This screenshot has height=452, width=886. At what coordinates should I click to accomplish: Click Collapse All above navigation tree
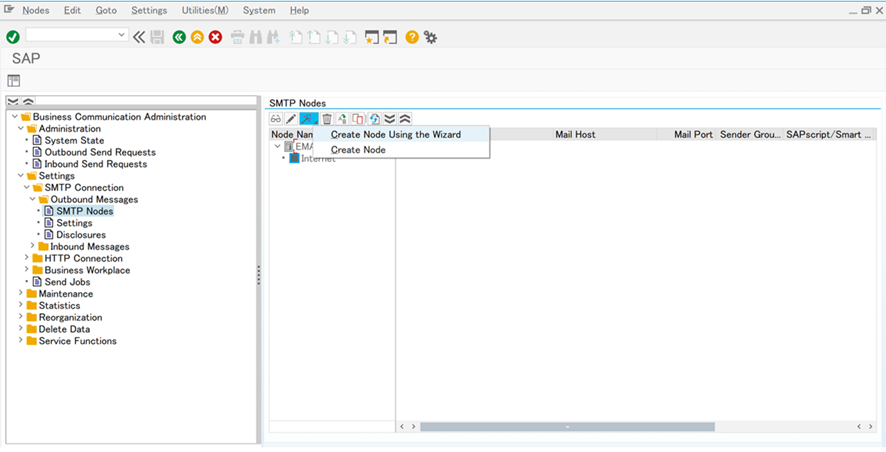[x=28, y=101]
